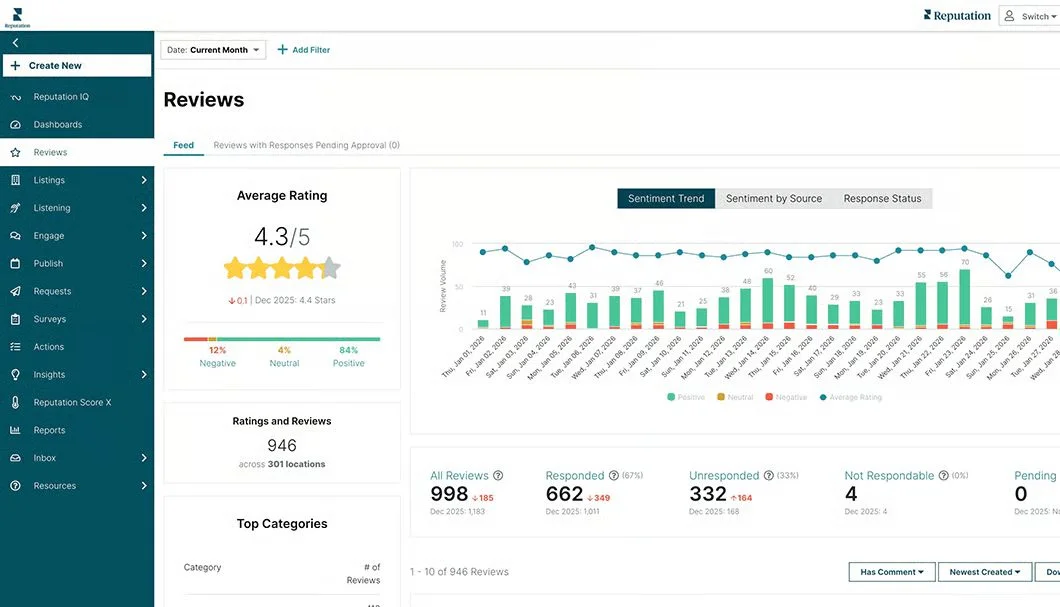The width and height of the screenshot is (1060, 607).
Task: Open Reviews with Responses Pending Approval tab
Action: click(306, 145)
